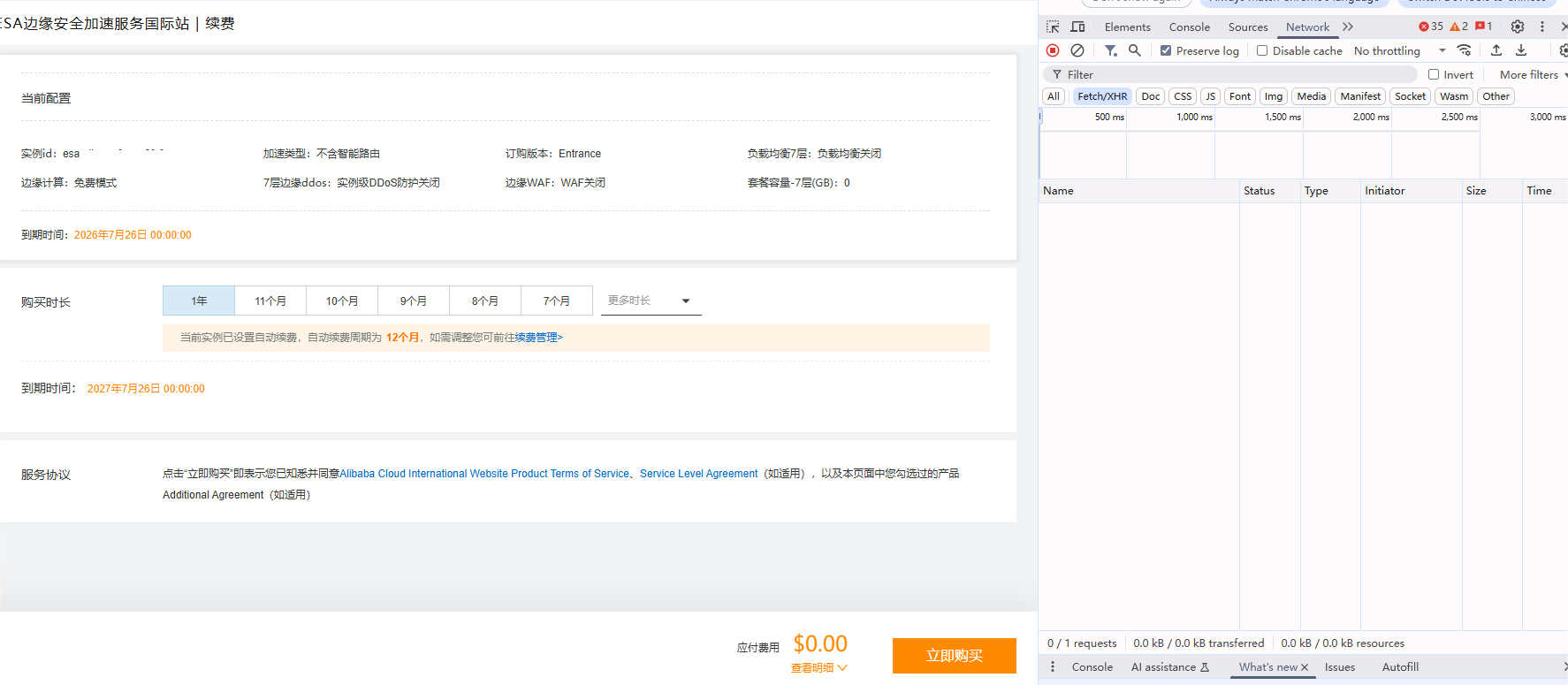This screenshot has height=685, width=1568.
Task: Check the Invert filter checkbox
Action: coord(1434,74)
